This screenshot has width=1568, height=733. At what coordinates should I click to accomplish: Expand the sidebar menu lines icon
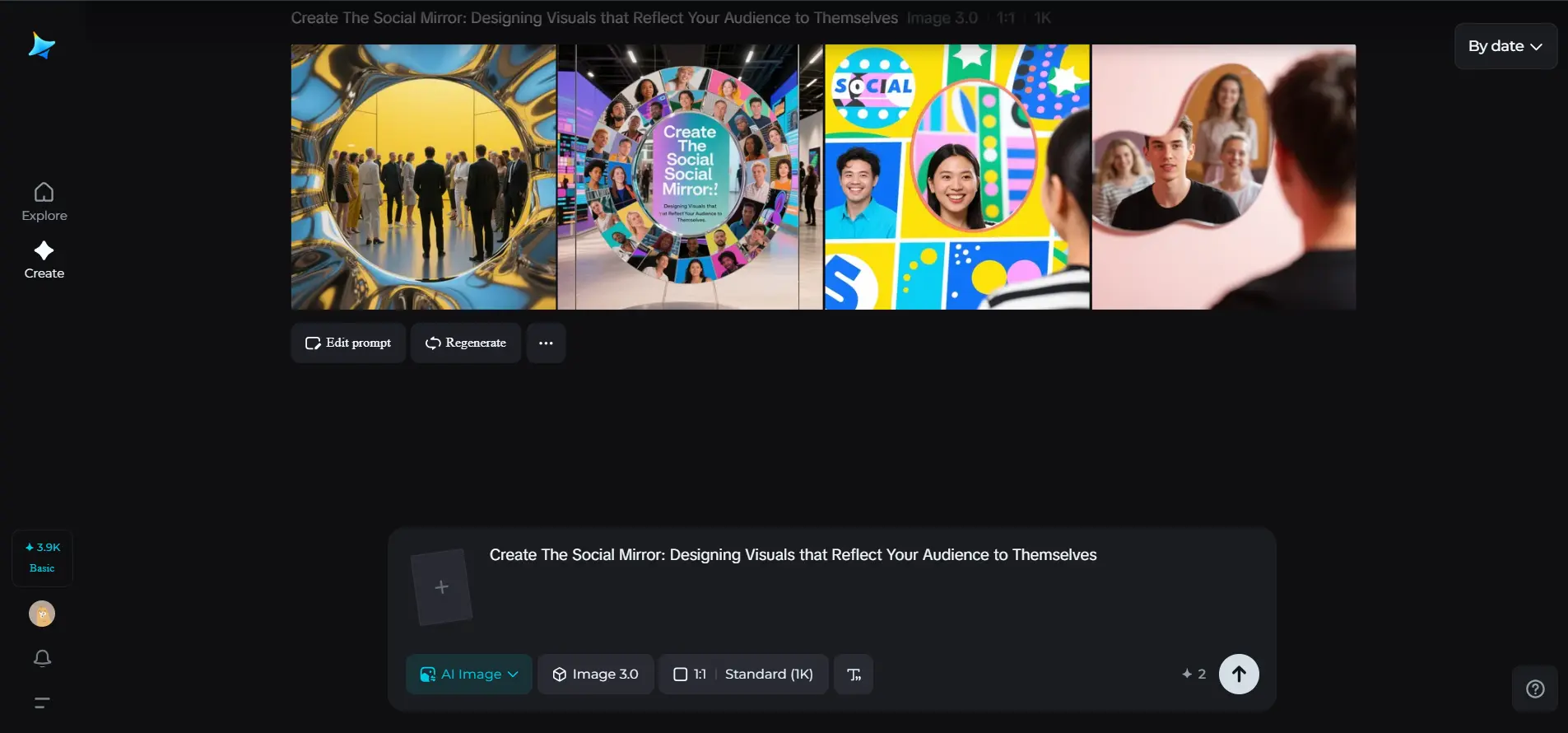(42, 703)
